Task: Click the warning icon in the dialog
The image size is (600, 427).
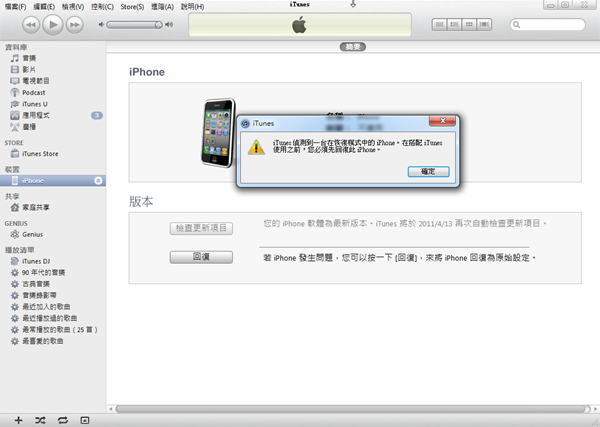Action: [256, 147]
